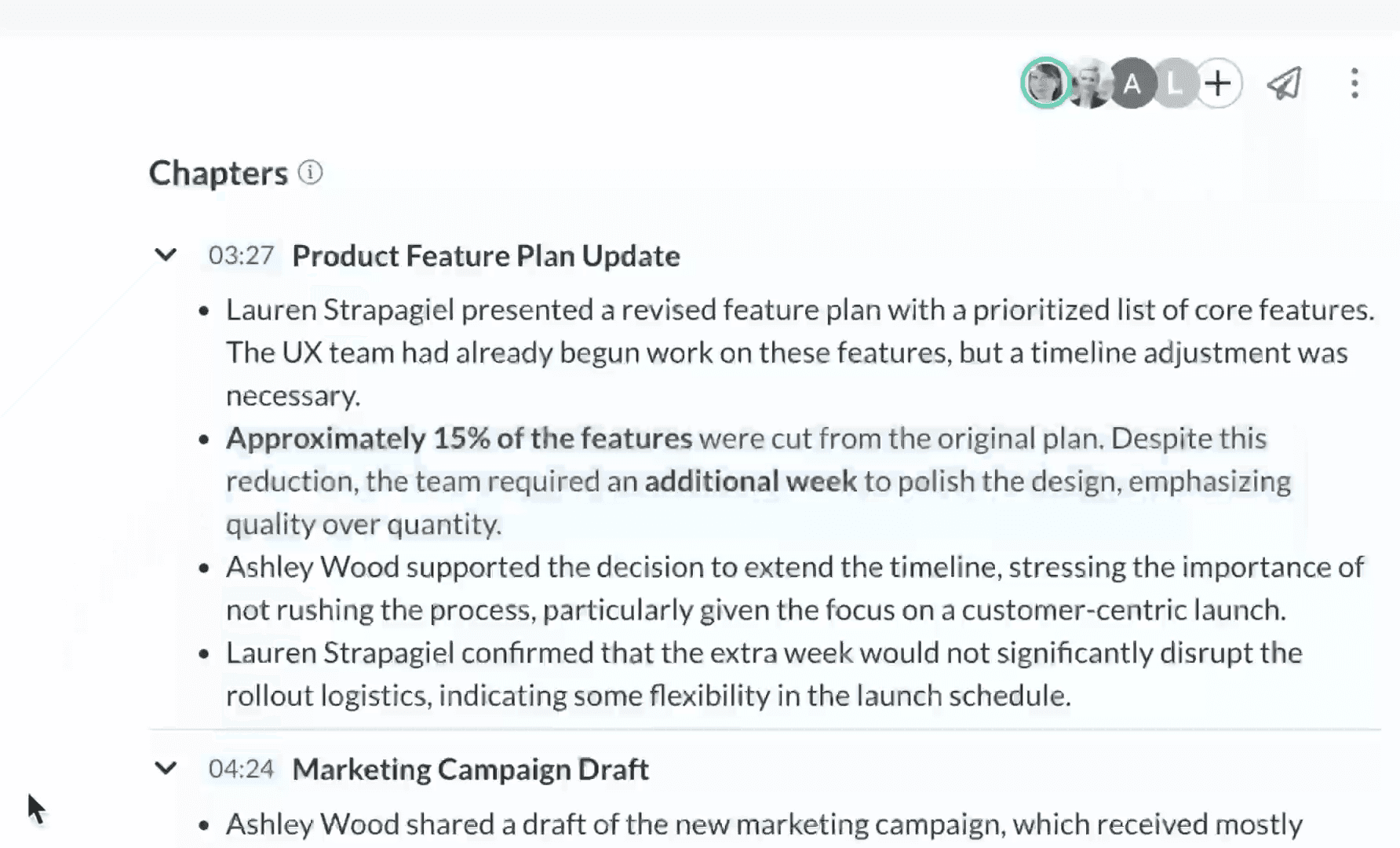The image size is (1400, 848).
Task: Jump to the 04:24 timestamp
Action: (241, 769)
